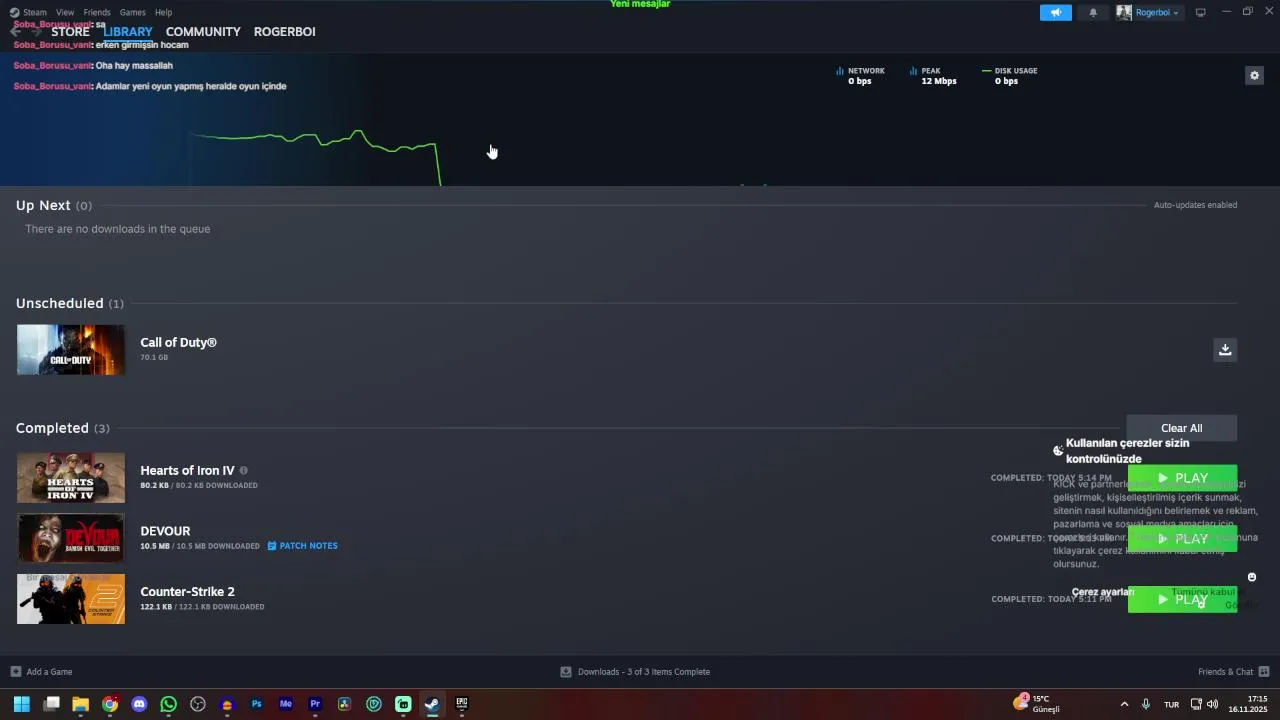Click the announcements megaphone button
The width and height of the screenshot is (1280, 720).
[x=1055, y=12]
